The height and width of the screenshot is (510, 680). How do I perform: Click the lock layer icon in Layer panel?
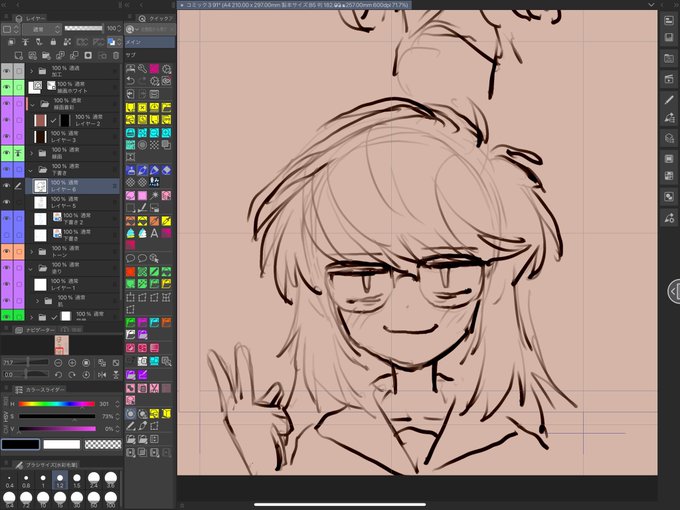pyautogui.click(x=53, y=42)
